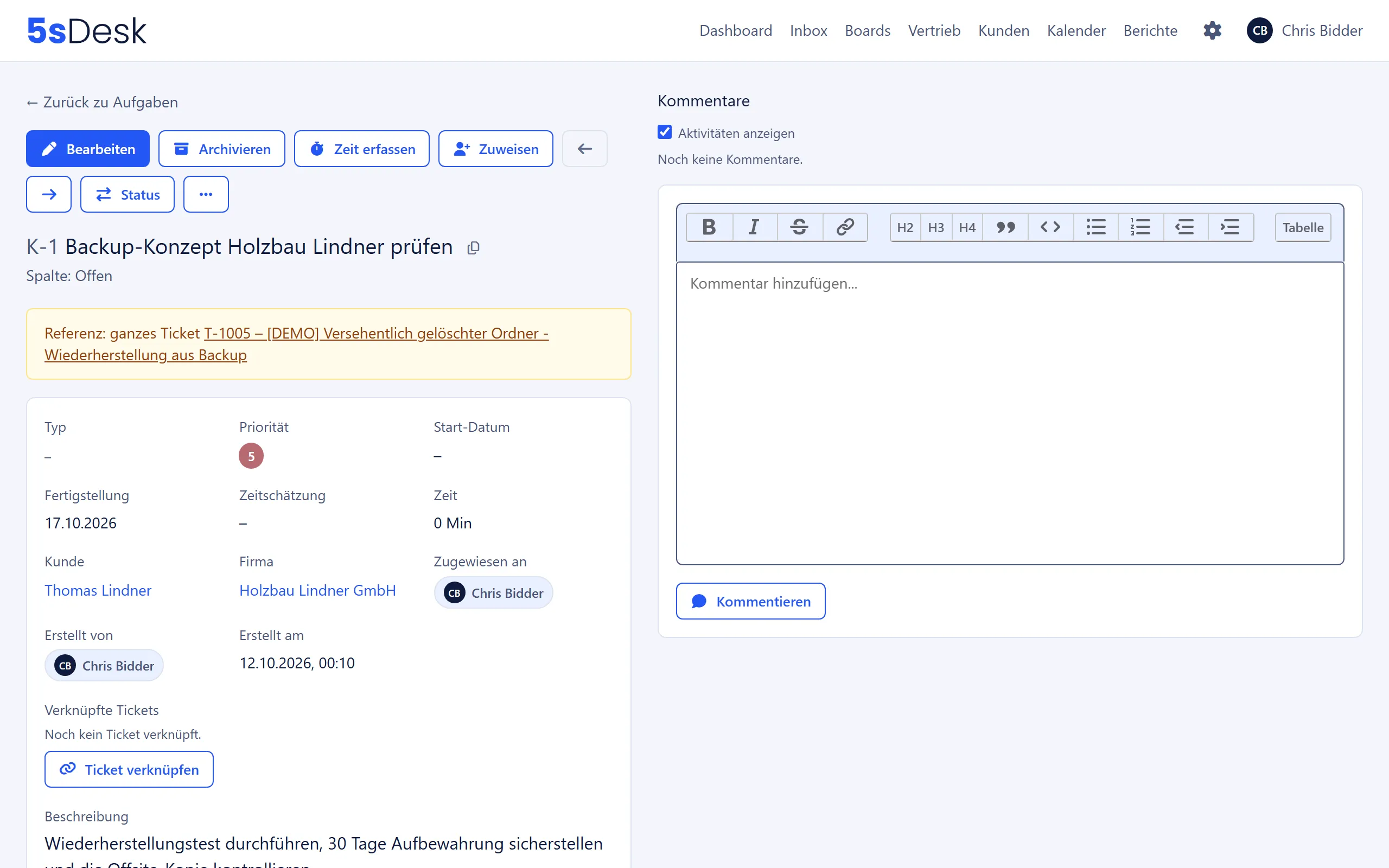Go to Inbox in navigation
Viewport: 1389px width, 868px height.
point(808,30)
